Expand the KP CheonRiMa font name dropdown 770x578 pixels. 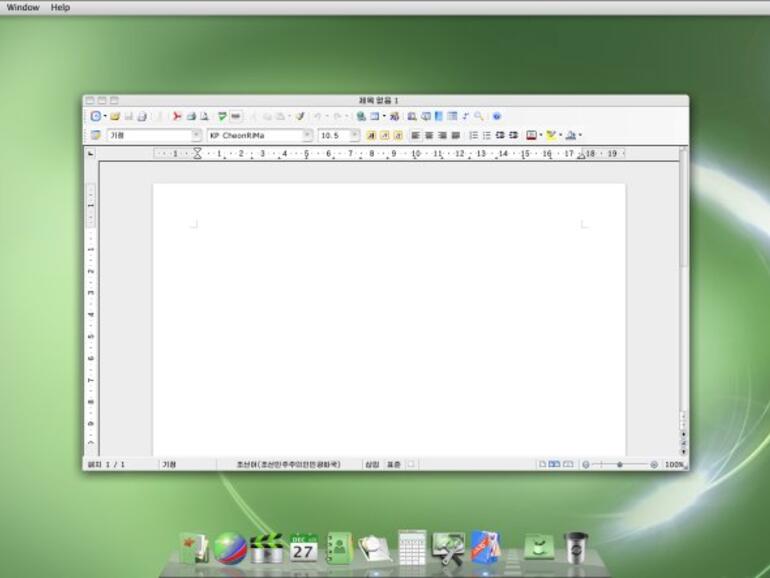click(307, 135)
